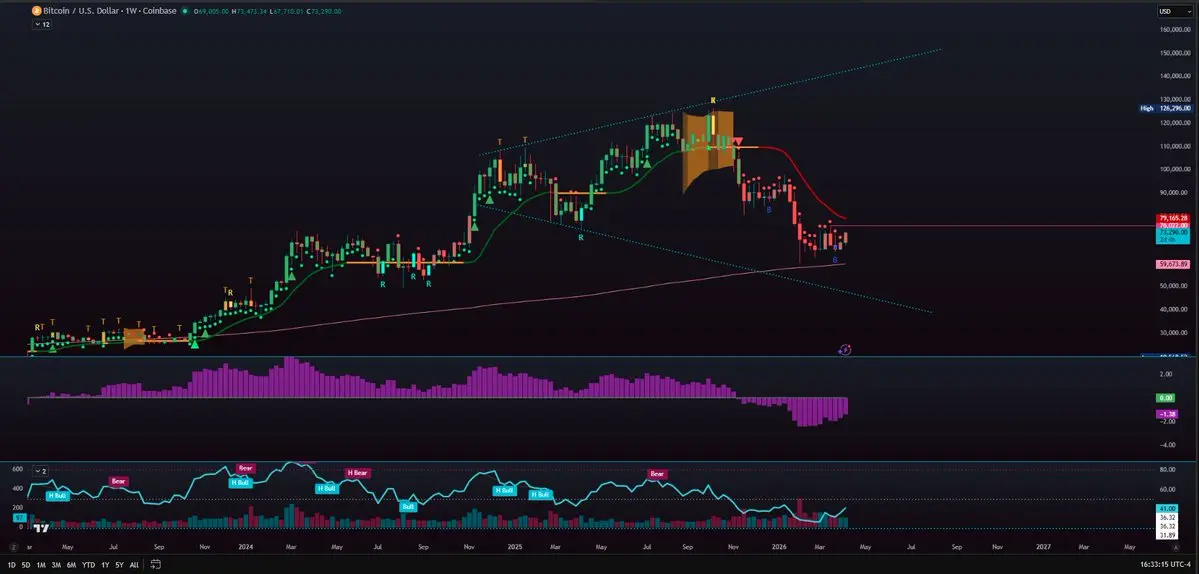
Task: Select the 5Y time range
Action: (119, 565)
